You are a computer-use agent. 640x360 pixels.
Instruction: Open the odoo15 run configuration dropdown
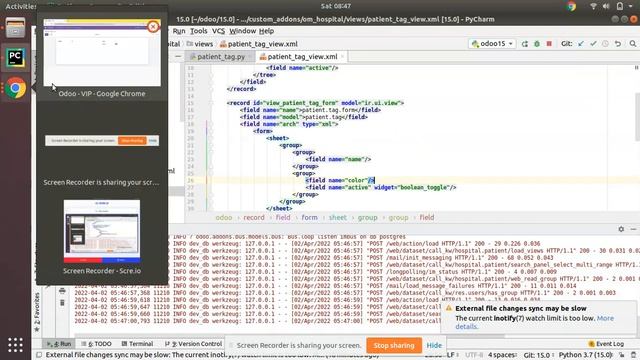492,44
